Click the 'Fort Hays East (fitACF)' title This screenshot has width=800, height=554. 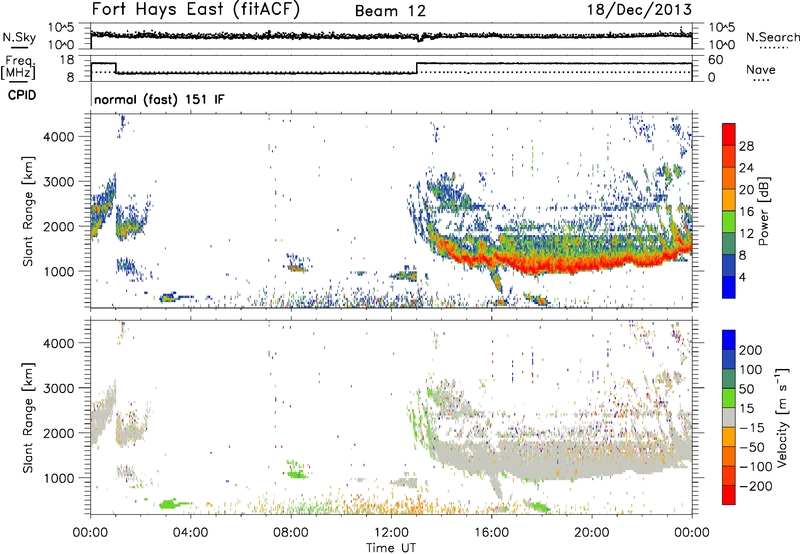click(196, 10)
